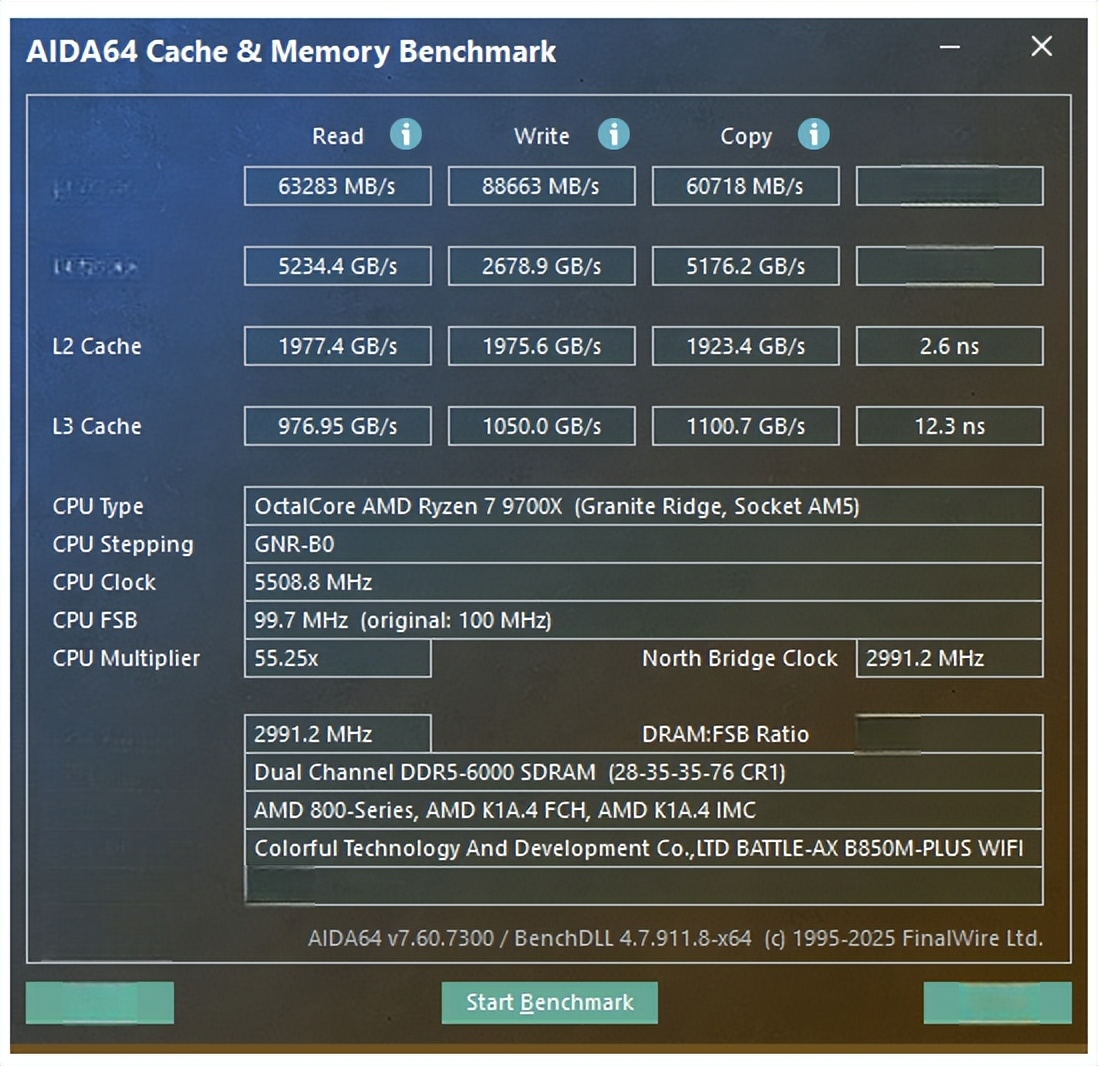Click the 5176.2 GB/s copy result
The image size is (1098, 1066).
click(x=745, y=265)
